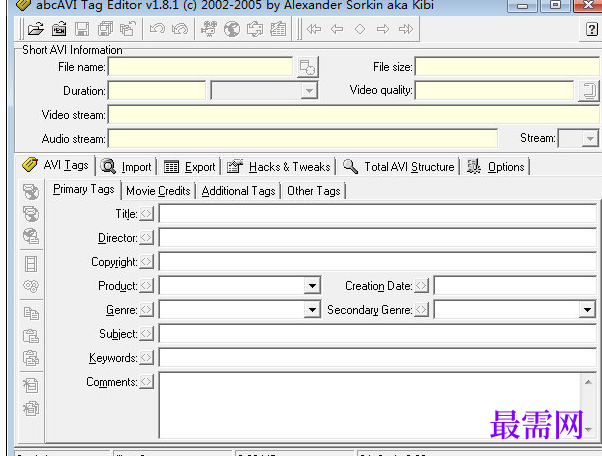Click the first sidebar icon at the top
This screenshot has width=602, height=456.
pyautogui.click(x=31, y=191)
